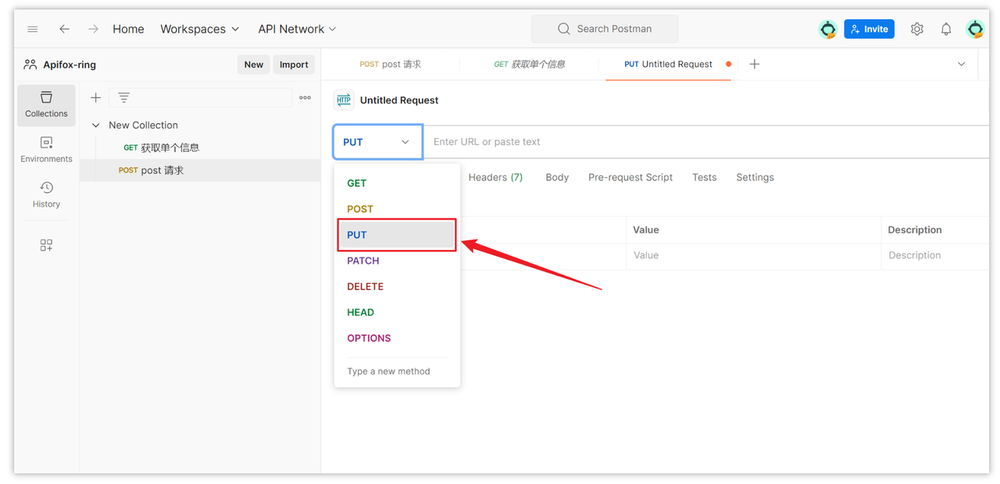Open History in the sidebar
Screen dimensions: 1000x484
(x=46, y=195)
